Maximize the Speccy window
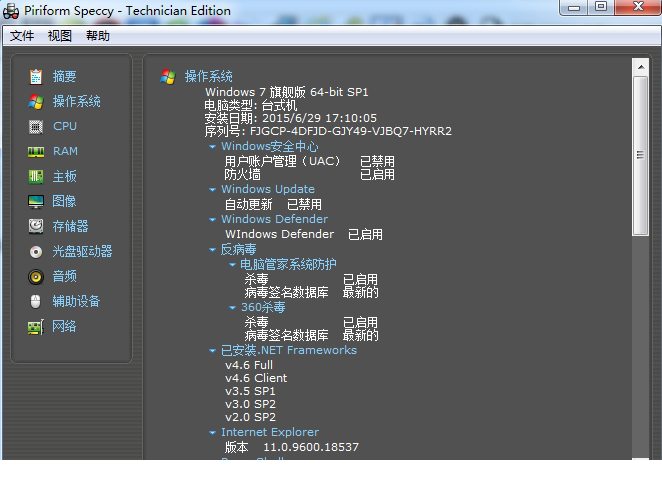The width and height of the screenshot is (662, 478). point(601,7)
